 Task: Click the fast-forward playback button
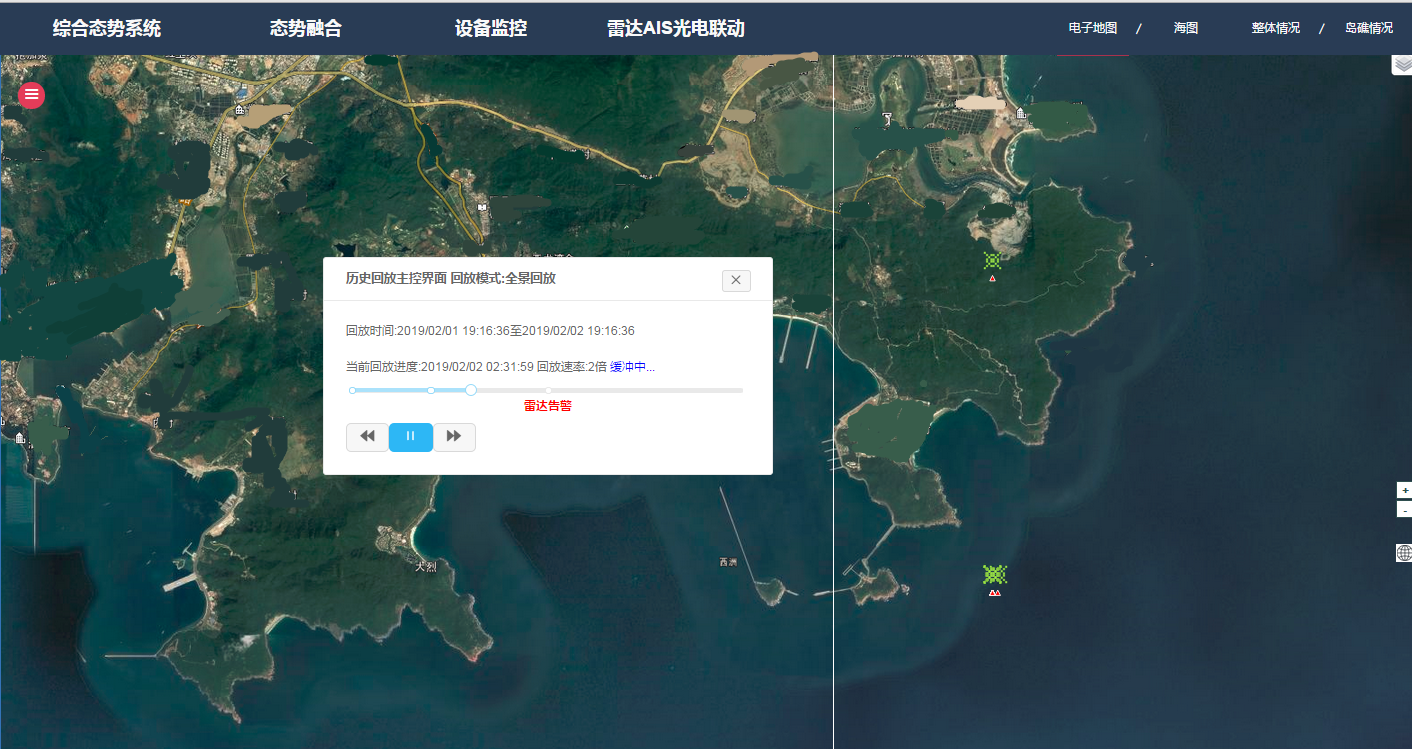click(454, 437)
